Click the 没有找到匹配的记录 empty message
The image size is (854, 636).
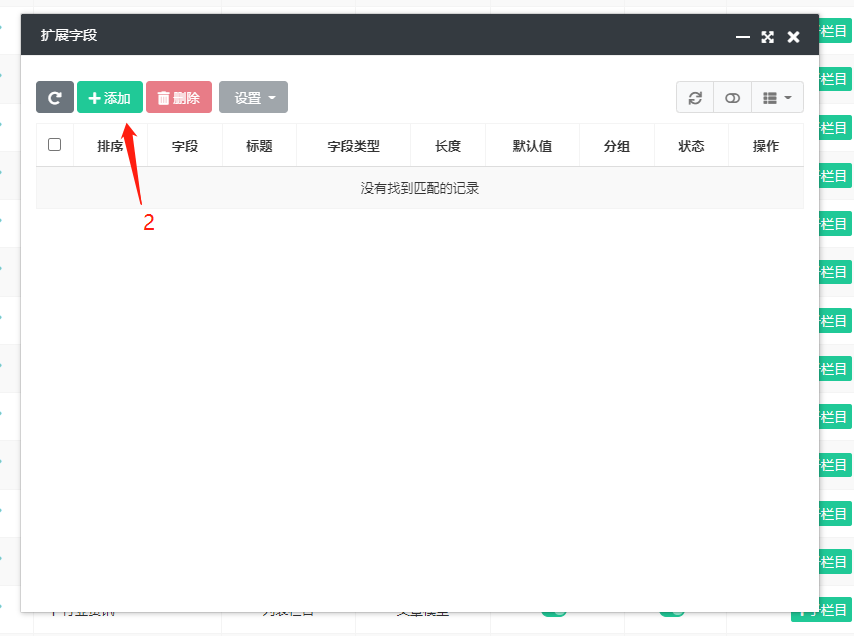coord(419,188)
